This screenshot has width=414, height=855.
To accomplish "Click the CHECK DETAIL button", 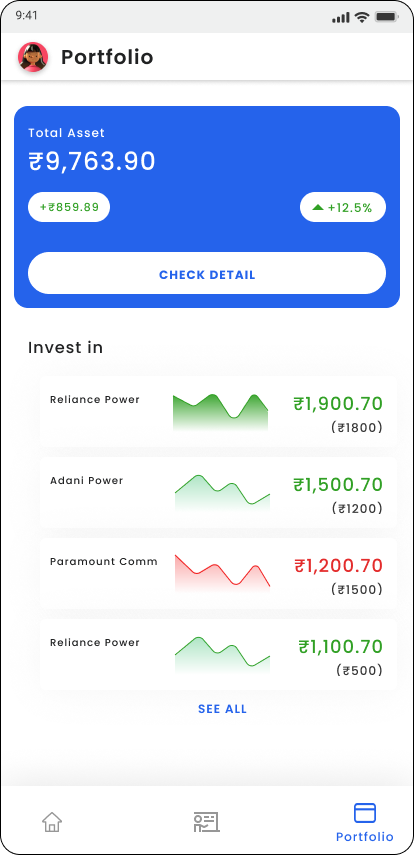I will tap(207, 273).
